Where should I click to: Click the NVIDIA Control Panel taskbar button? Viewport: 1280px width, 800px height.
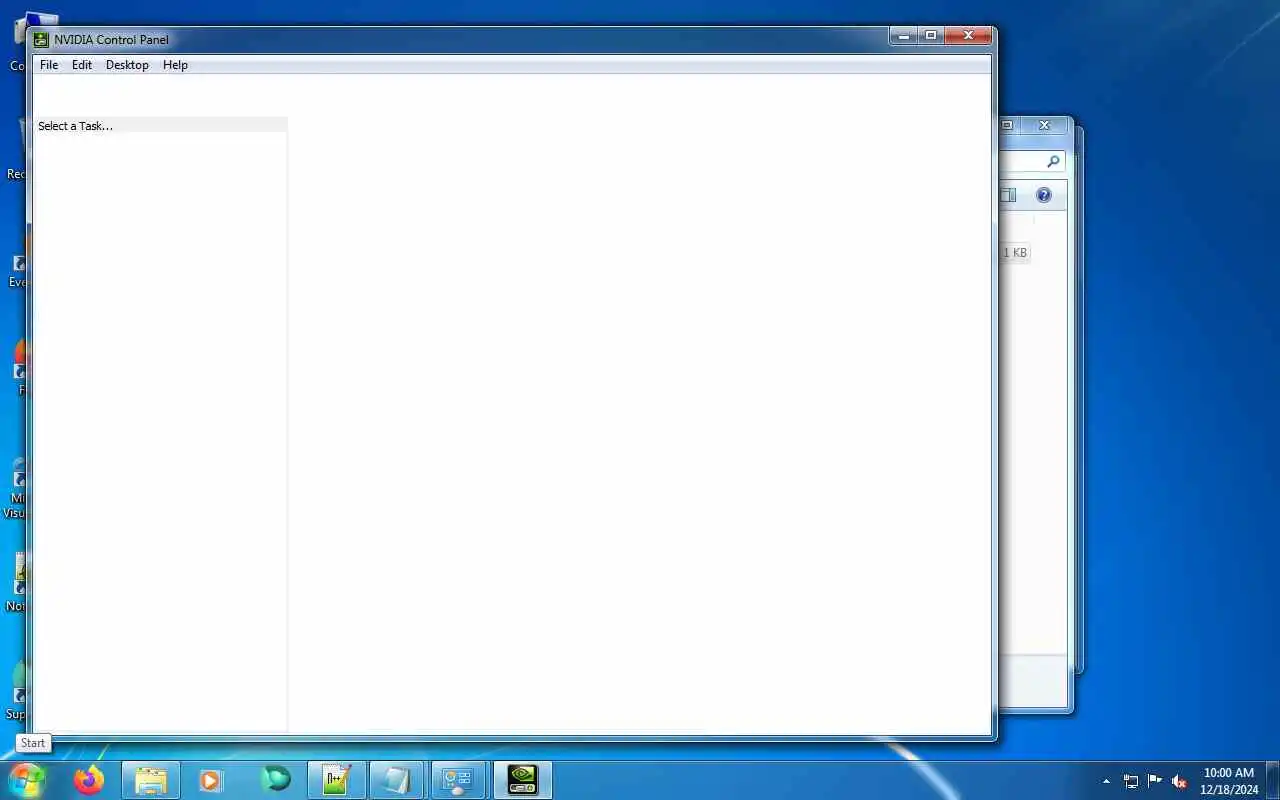coord(523,780)
